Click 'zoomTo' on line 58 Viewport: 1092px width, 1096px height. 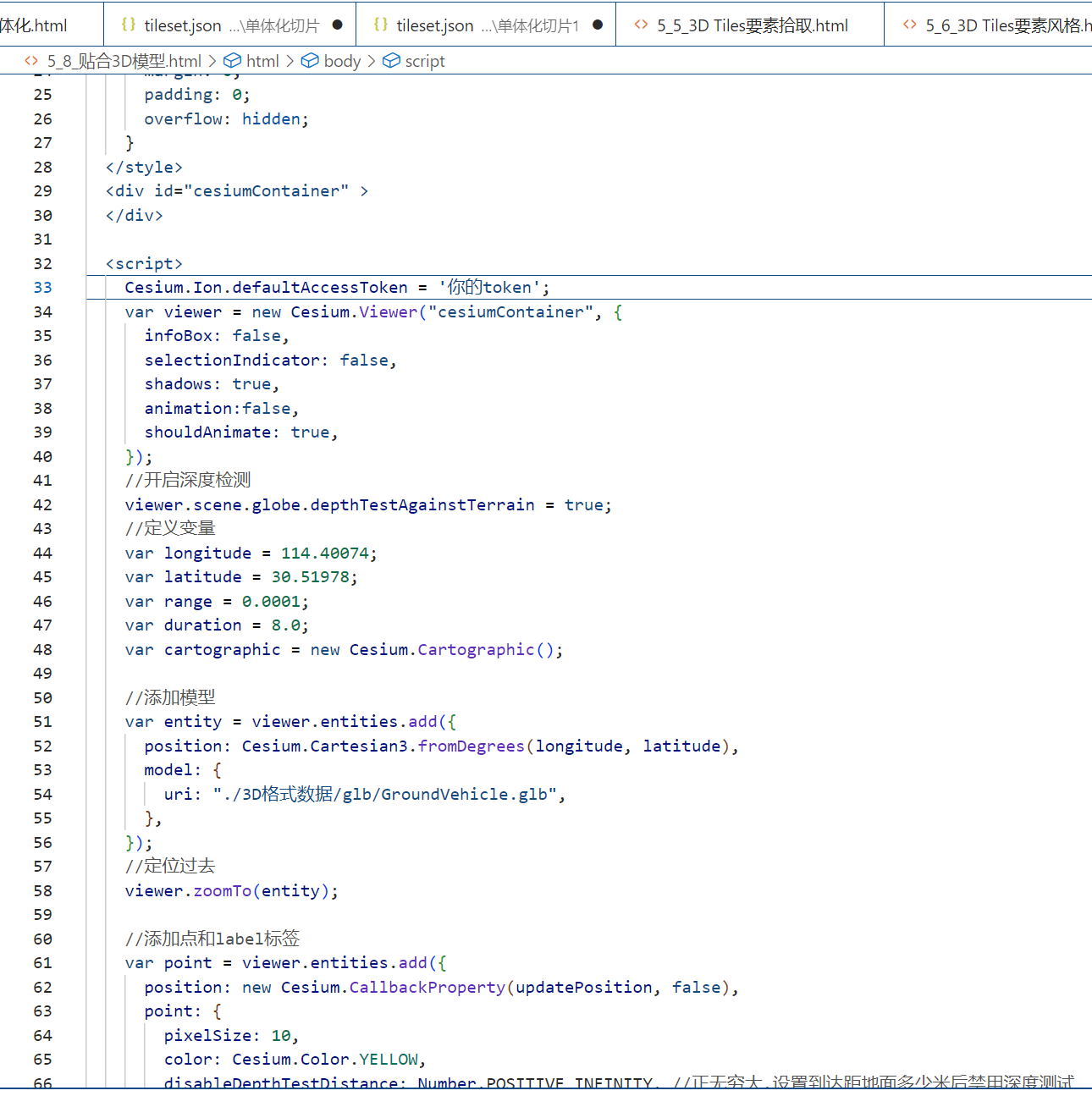click(223, 891)
